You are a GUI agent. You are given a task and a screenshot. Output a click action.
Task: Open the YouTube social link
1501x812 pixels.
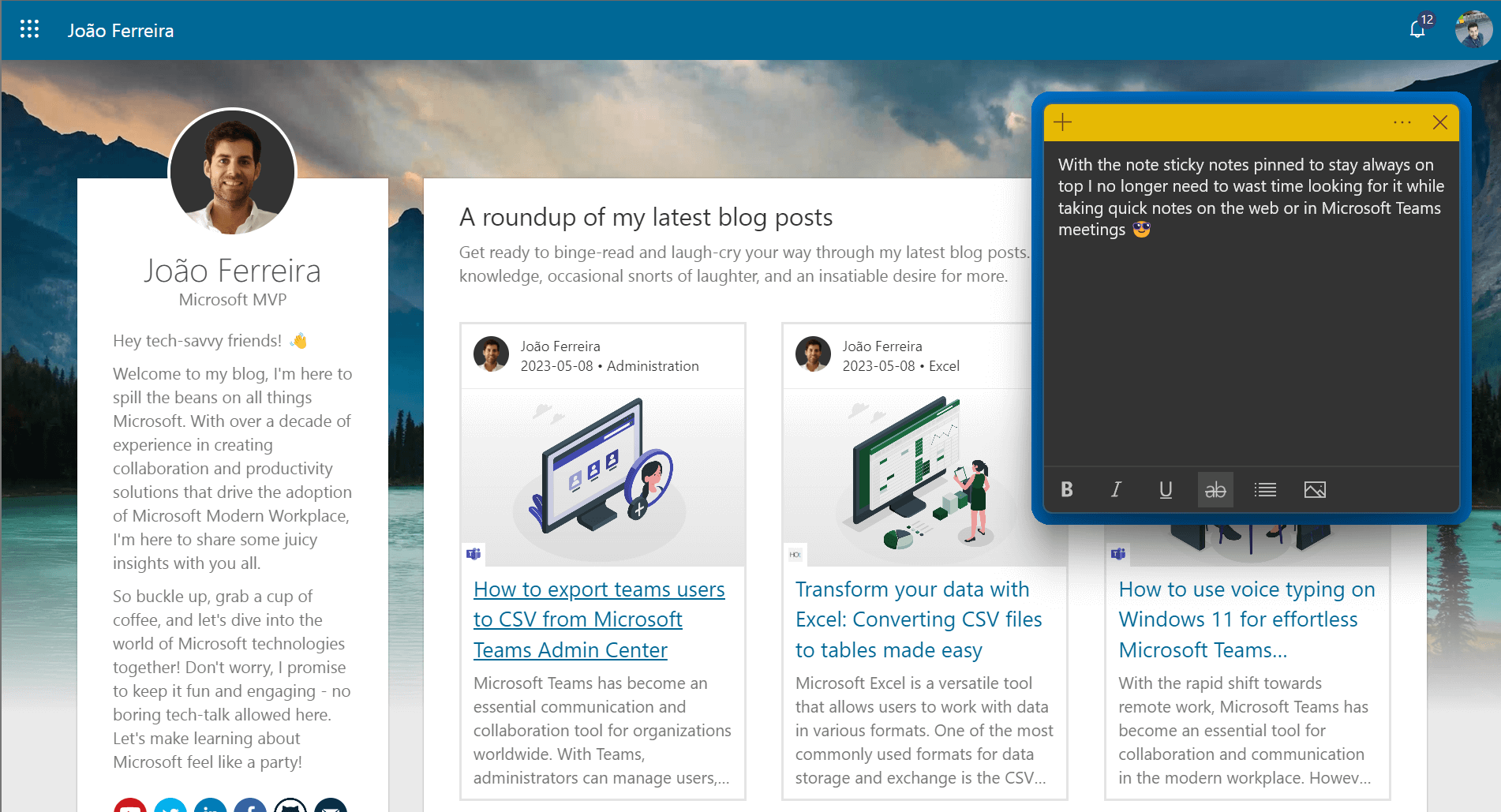click(x=130, y=806)
